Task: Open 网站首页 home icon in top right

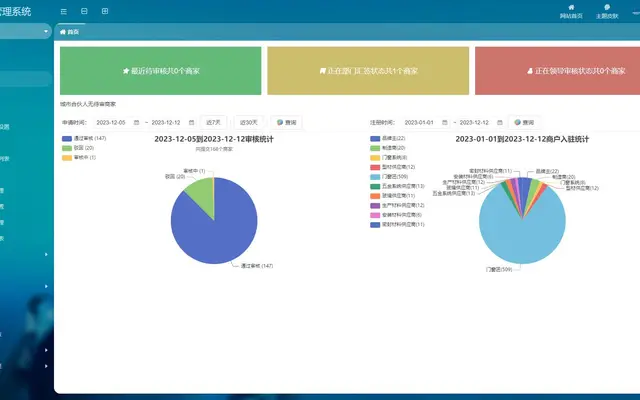Action: (x=571, y=12)
